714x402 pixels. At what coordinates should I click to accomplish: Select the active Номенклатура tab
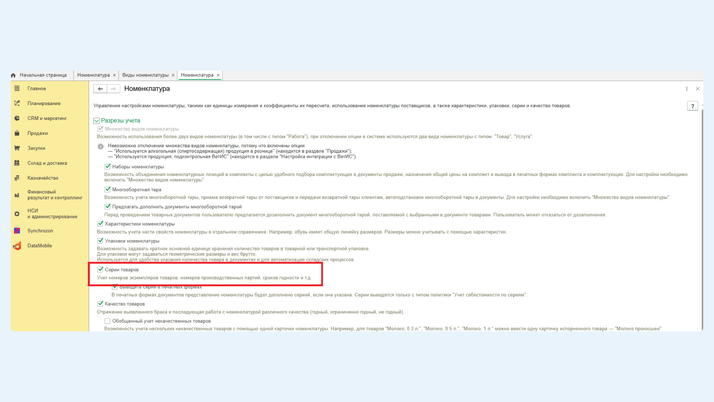[x=197, y=75]
